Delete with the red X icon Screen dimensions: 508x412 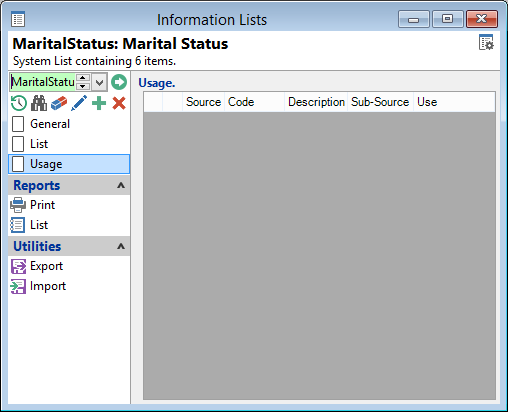[x=119, y=103]
